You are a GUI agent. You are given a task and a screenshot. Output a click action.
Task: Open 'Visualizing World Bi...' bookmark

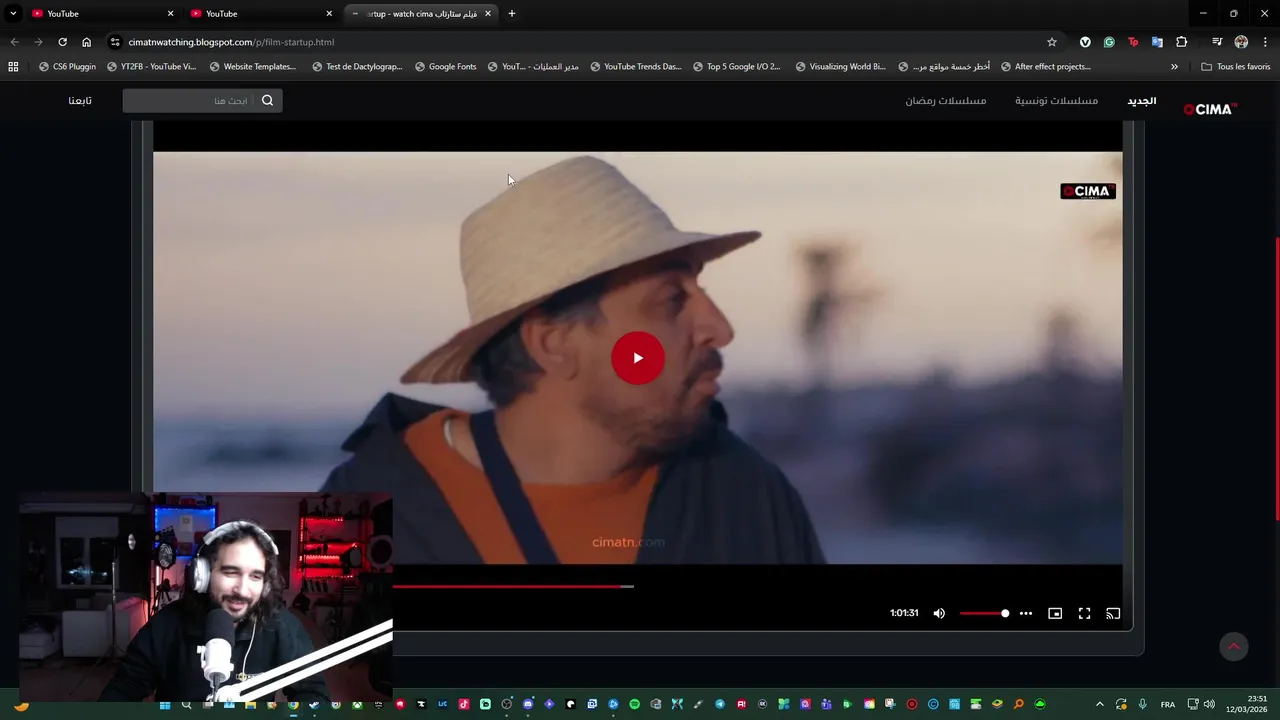841,66
